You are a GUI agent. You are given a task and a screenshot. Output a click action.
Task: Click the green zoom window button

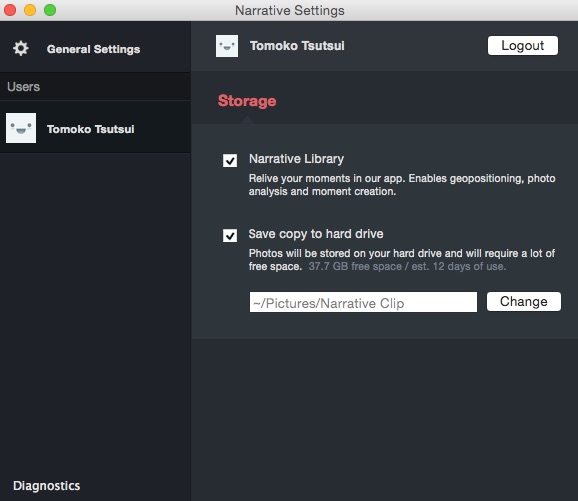point(50,10)
